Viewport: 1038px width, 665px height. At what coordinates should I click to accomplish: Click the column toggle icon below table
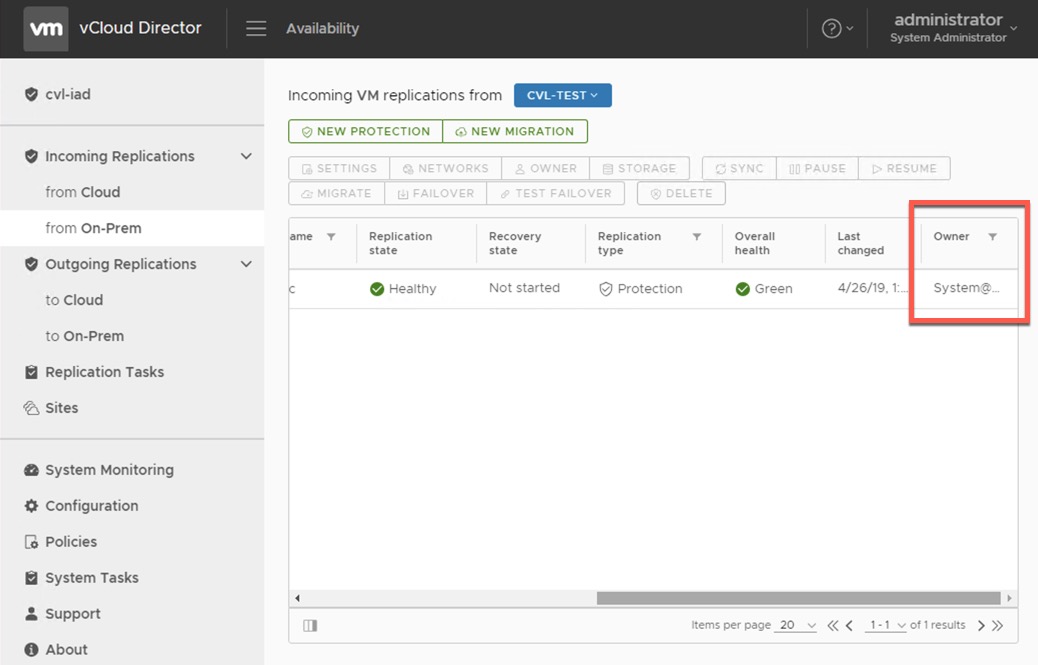pyautogui.click(x=310, y=625)
